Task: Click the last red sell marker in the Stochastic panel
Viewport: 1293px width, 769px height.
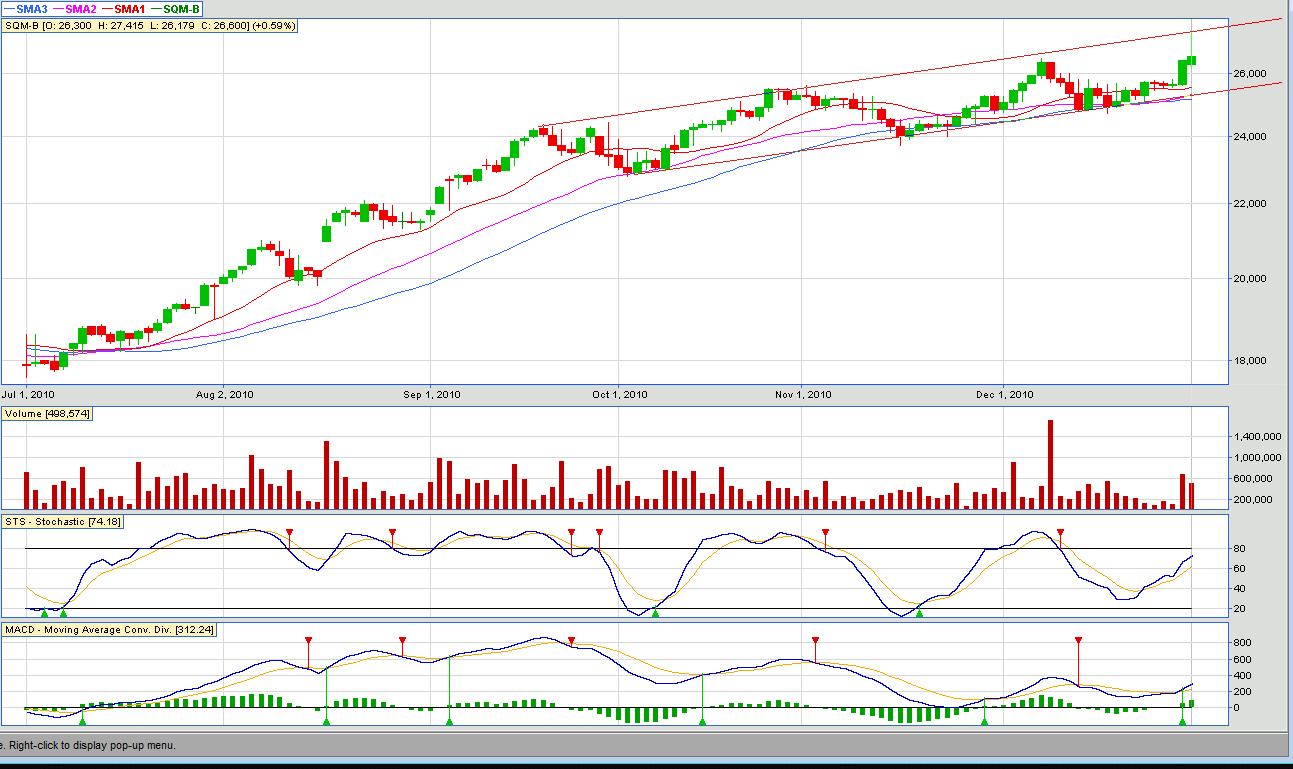Action: point(1060,532)
